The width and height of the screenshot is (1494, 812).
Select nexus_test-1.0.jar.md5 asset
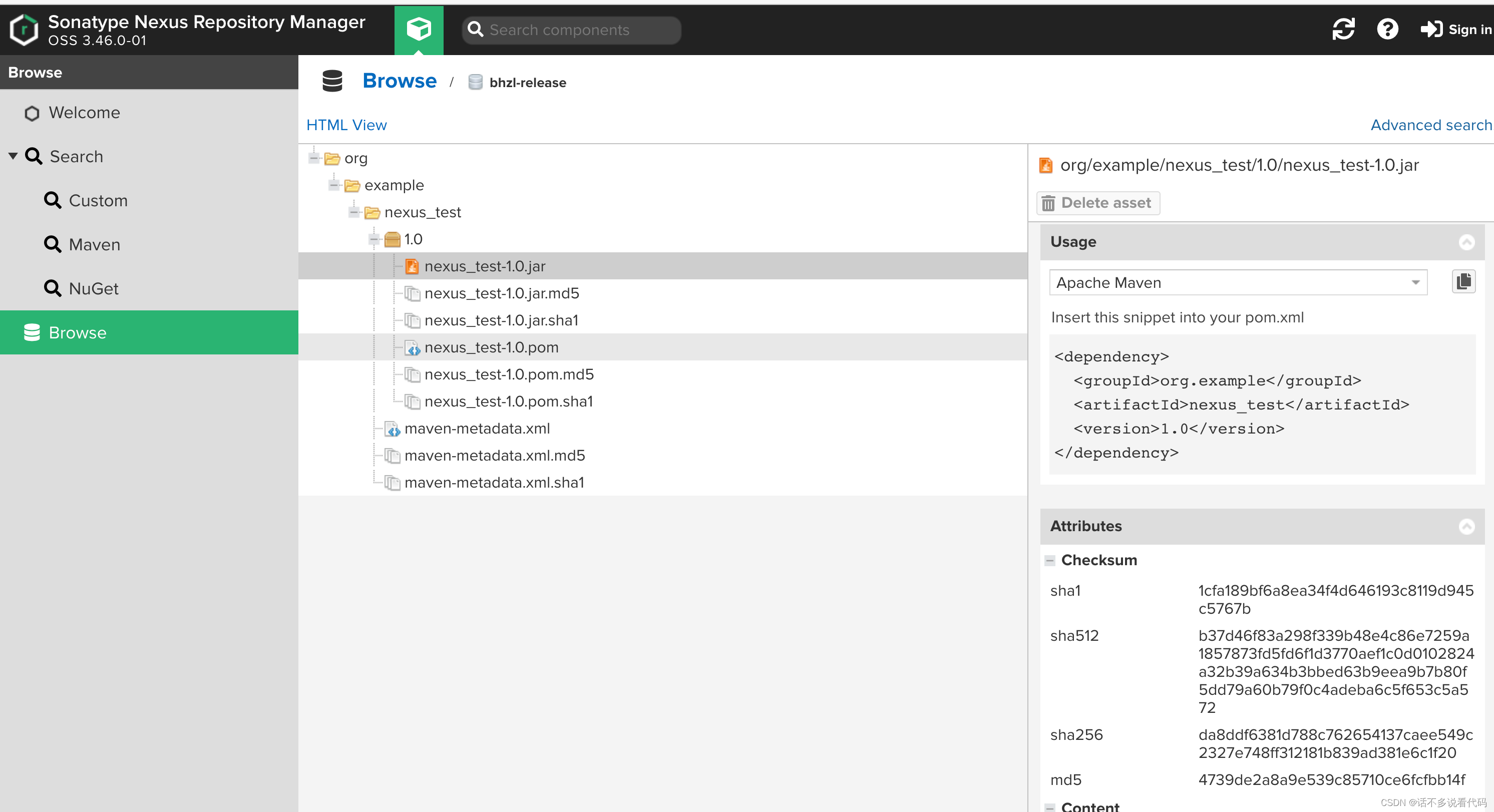(x=502, y=293)
